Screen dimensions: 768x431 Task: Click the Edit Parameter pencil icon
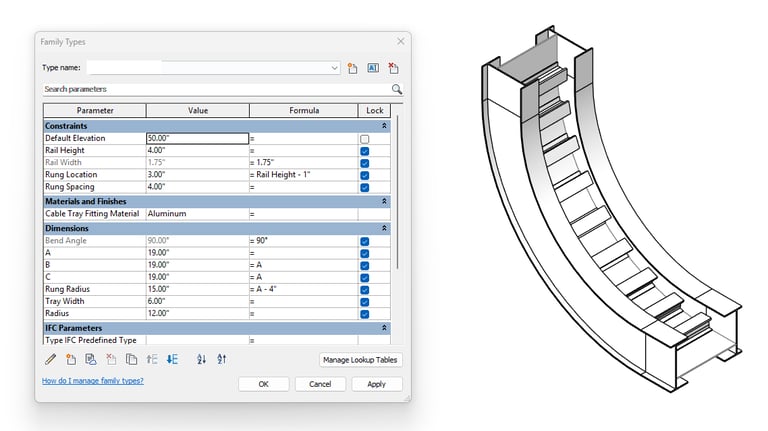50,359
